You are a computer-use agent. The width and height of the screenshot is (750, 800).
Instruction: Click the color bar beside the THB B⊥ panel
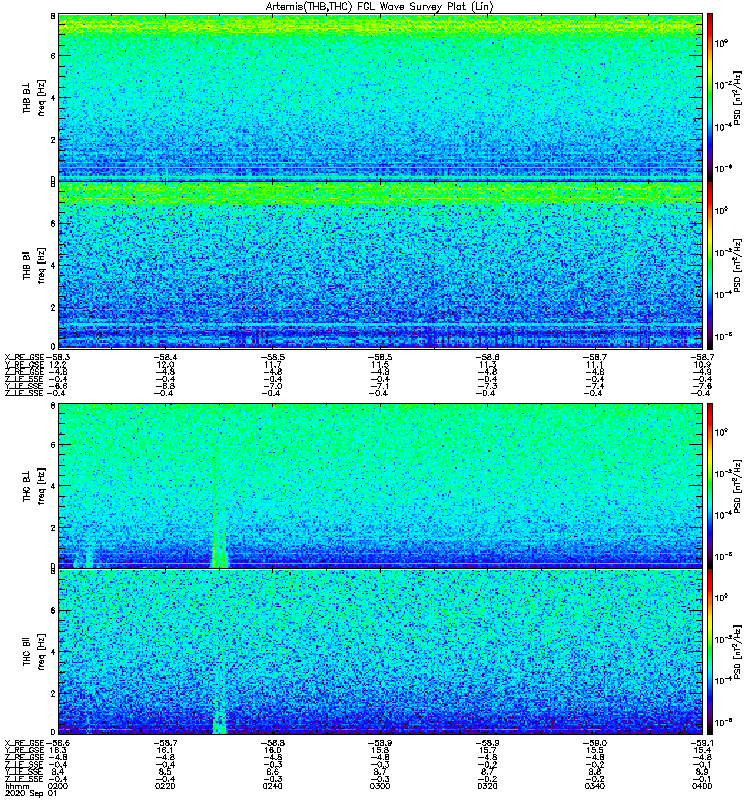710,97
